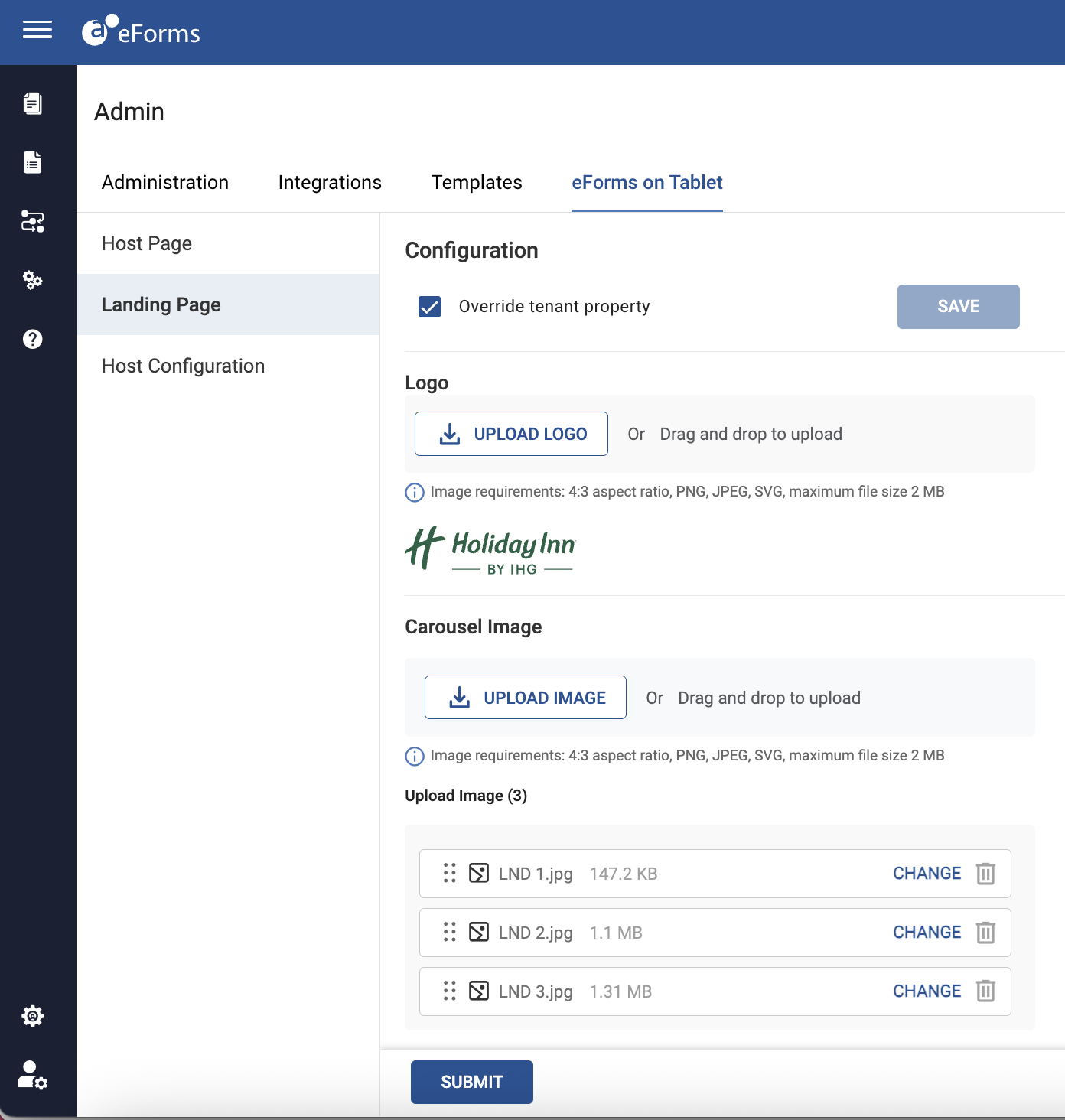Screen dimensions: 1065x1120
Task: Click the Holiday Inn logo preview
Action: [x=490, y=549]
